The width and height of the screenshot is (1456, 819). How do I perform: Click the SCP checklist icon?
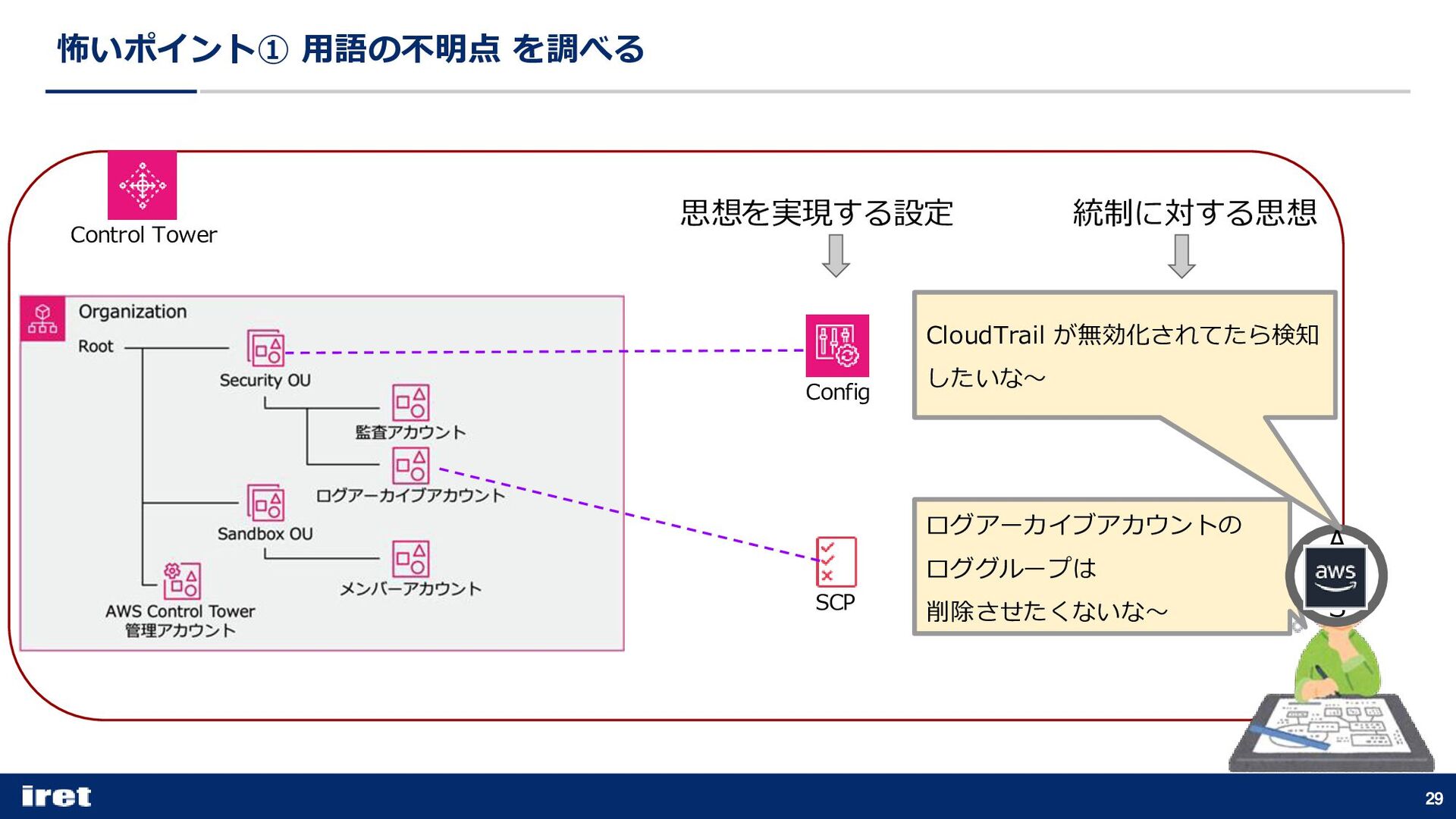coord(836,562)
